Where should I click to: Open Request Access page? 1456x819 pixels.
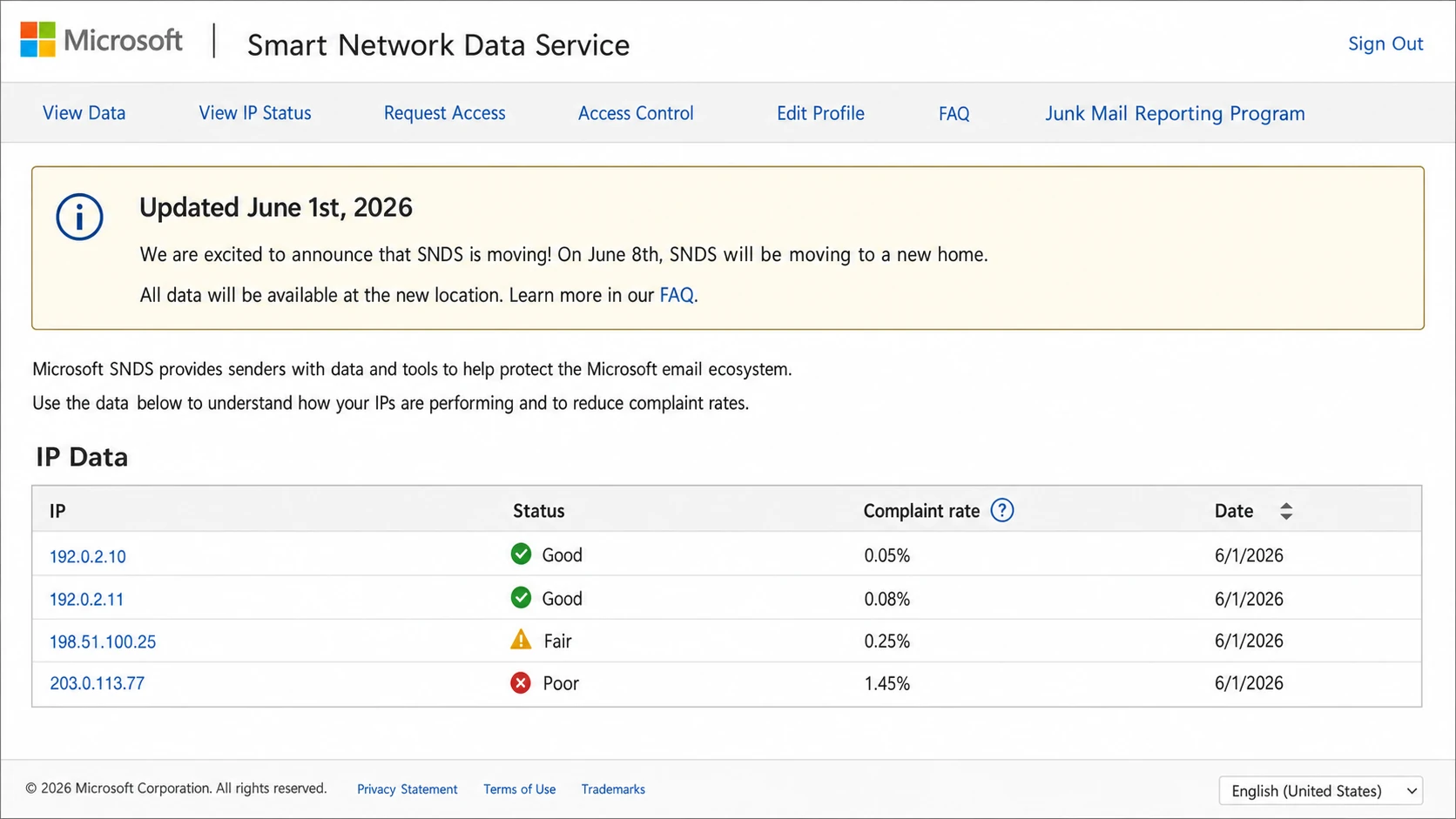click(444, 113)
